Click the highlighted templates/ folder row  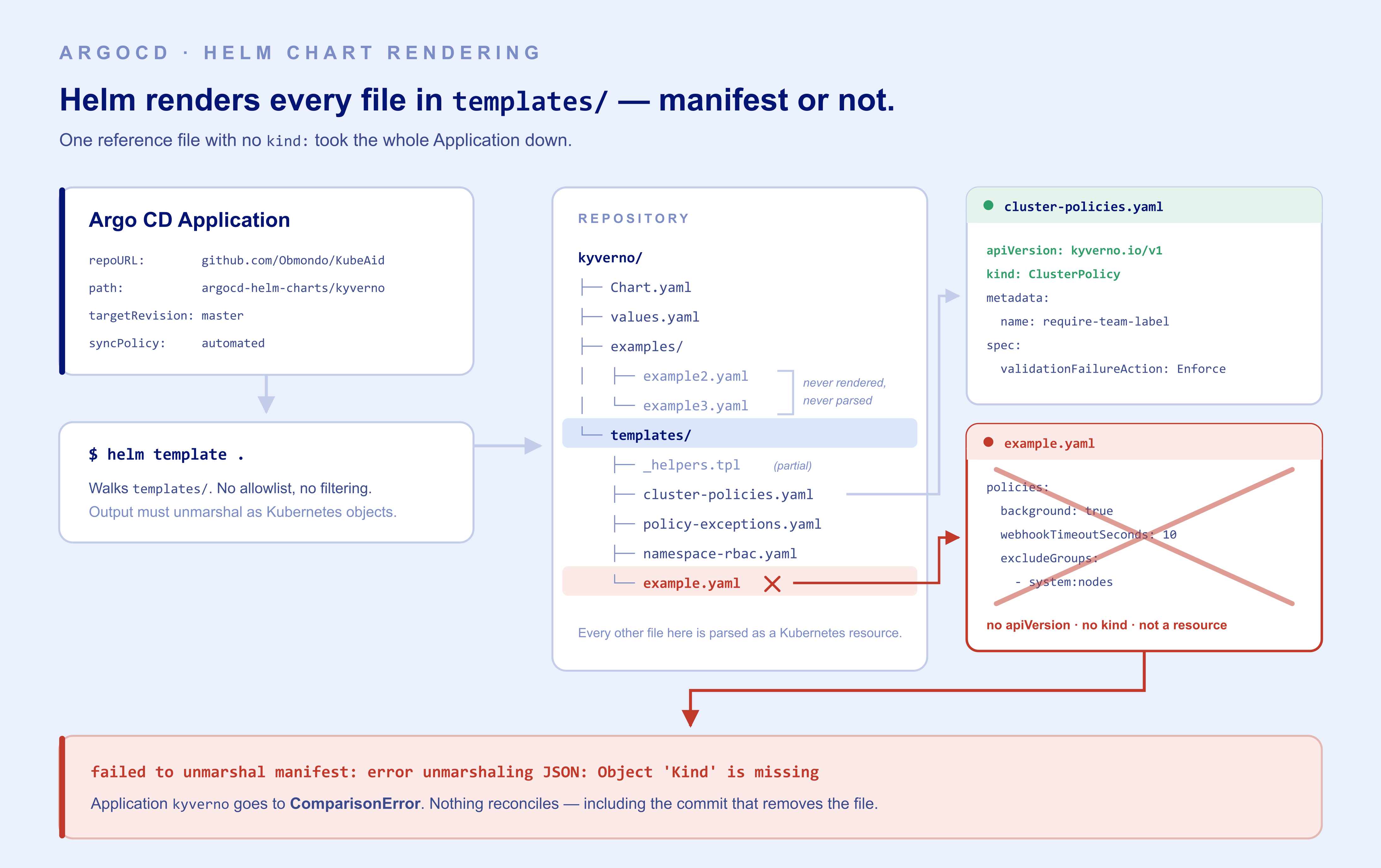pos(739,433)
